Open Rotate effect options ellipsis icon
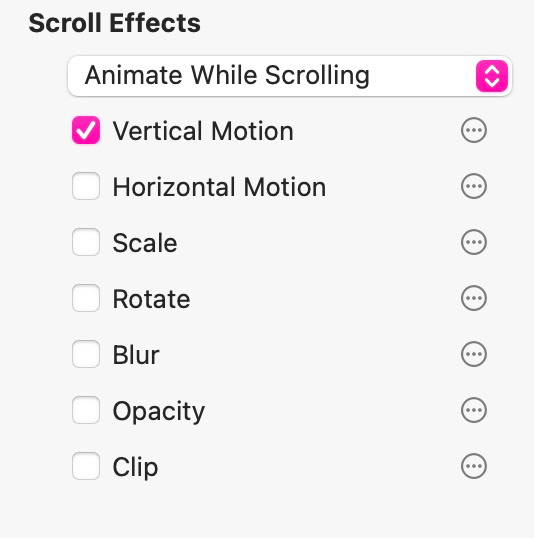This screenshot has height=538, width=534. pos(474,298)
